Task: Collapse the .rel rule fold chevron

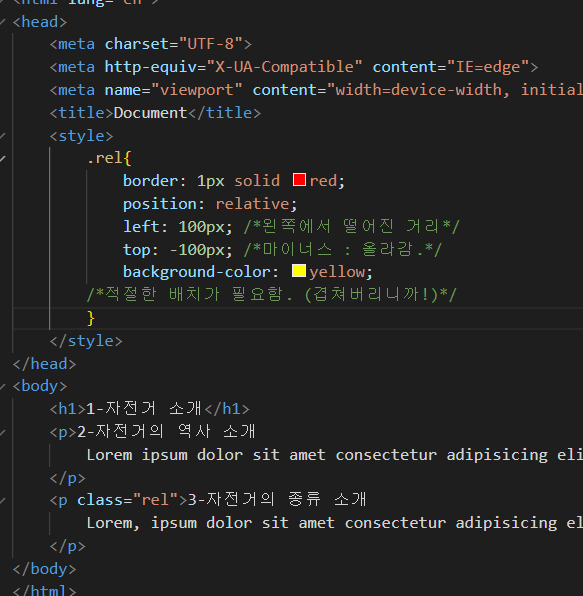Action: tap(2, 159)
